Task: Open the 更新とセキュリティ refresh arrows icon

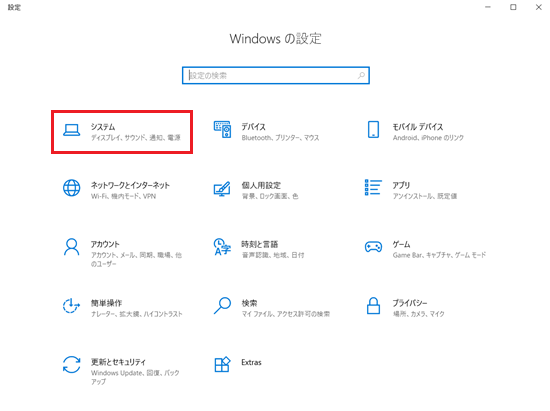Action: 72,365
